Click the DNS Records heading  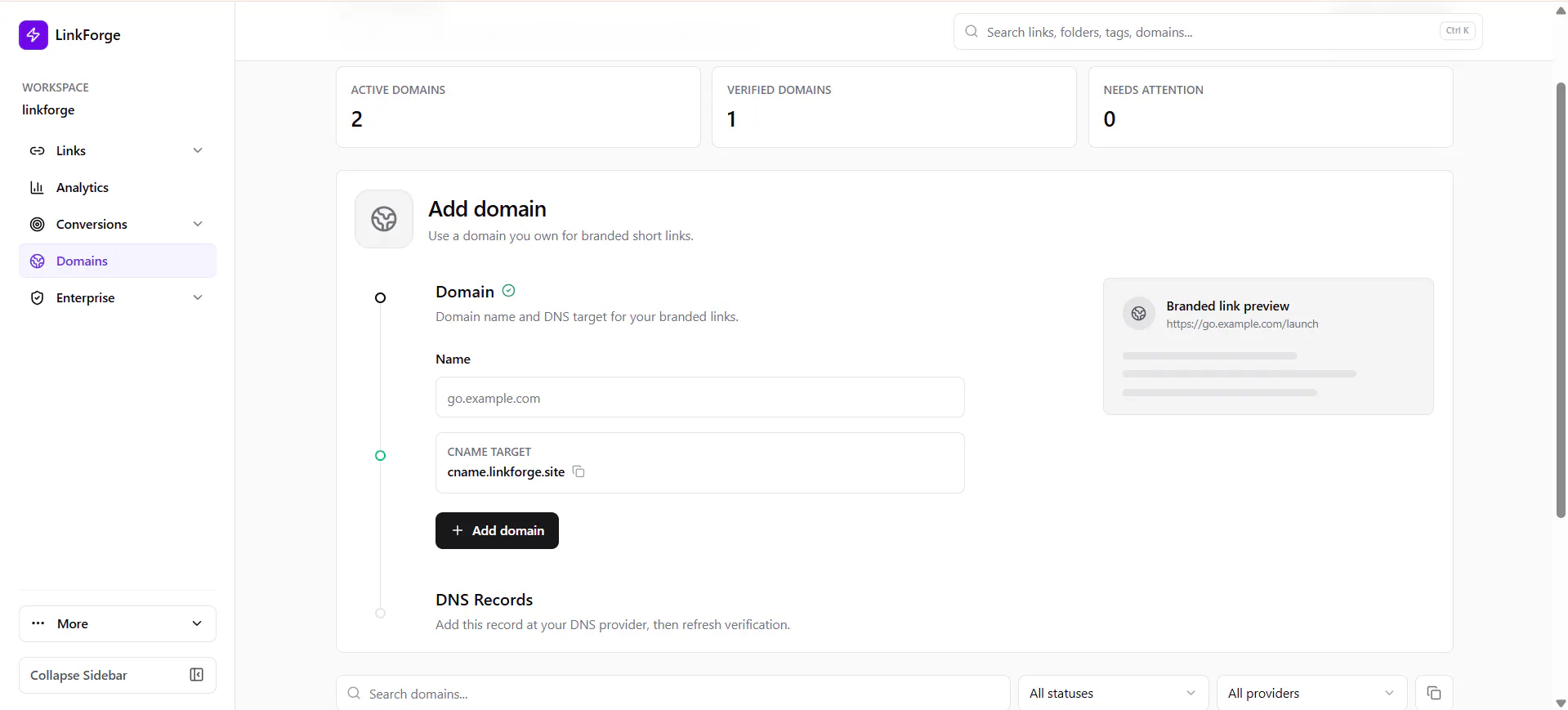pos(484,600)
